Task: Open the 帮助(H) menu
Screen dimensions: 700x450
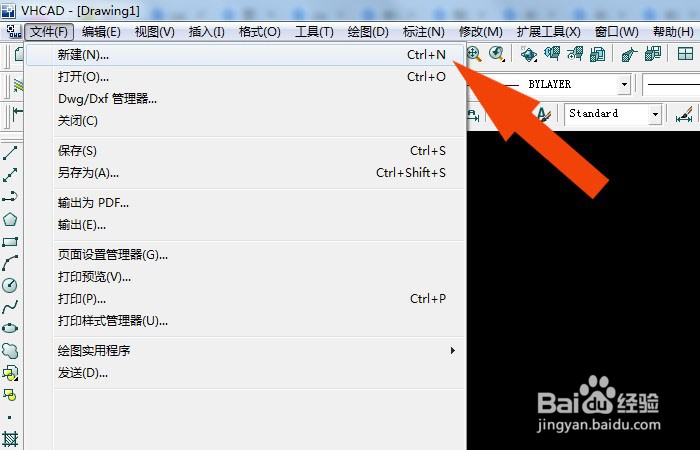Action: tap(673, 32)
